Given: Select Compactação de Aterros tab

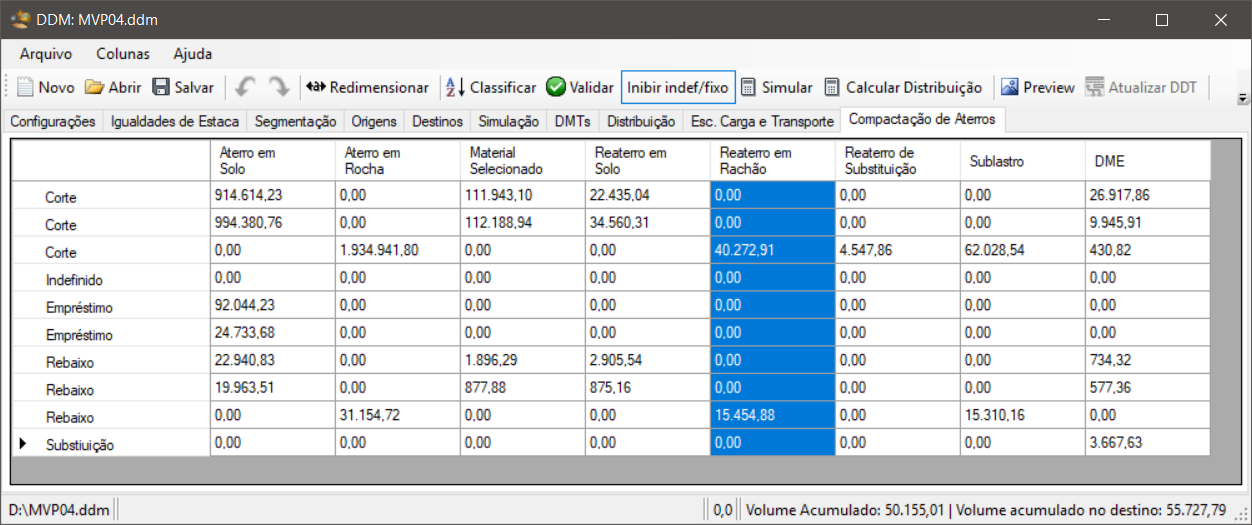Looking at the screenshot, I should point(922,120).
